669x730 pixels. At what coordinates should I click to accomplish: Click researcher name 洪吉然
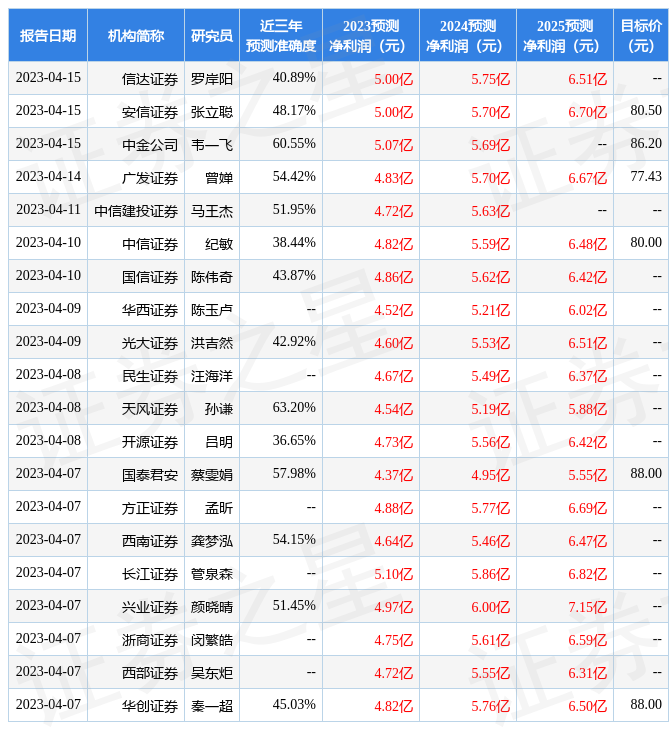tap(212, 343)
